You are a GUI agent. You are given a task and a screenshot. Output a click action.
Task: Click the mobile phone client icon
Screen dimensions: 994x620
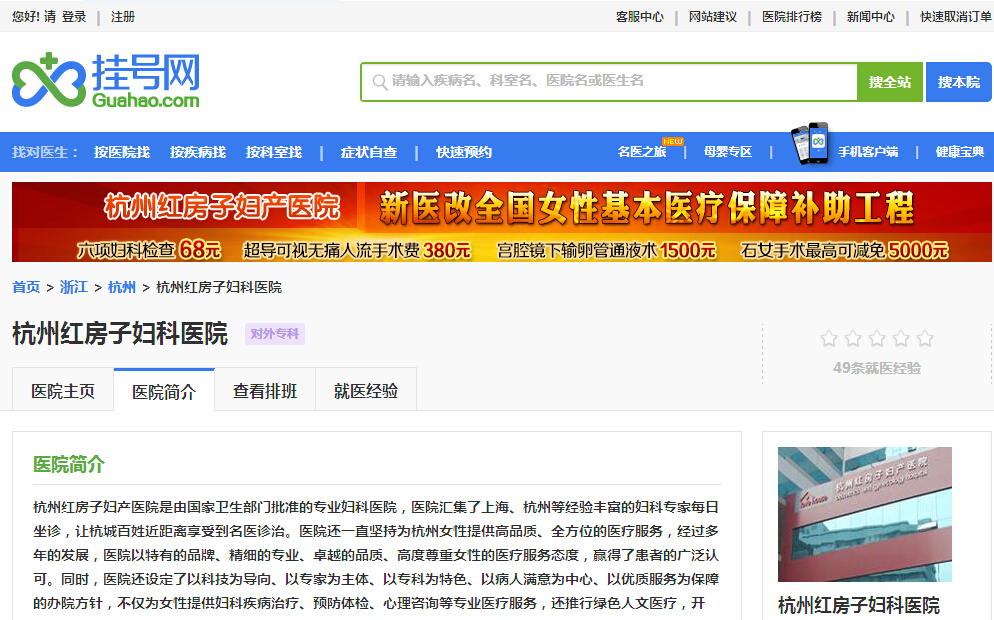(810, 144)
